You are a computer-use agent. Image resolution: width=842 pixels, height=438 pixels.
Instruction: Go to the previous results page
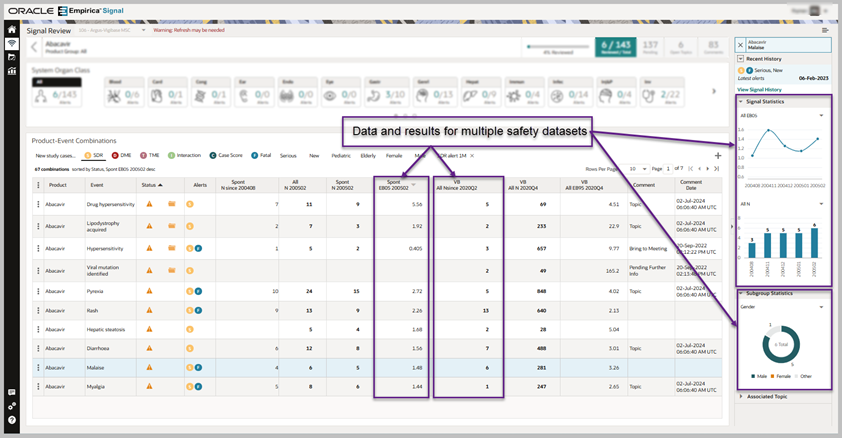coord(699,169)
